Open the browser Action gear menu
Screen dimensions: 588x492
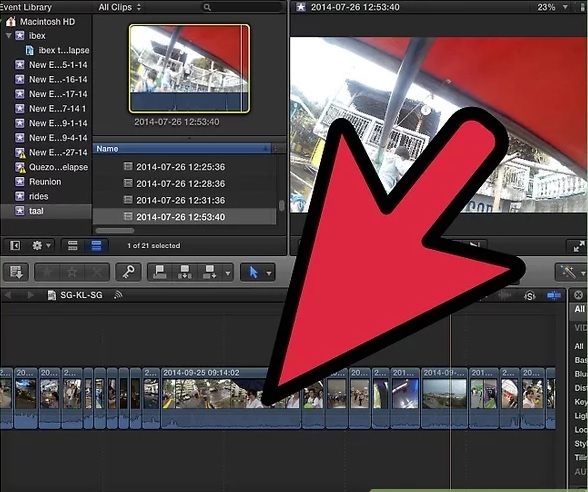41,246
